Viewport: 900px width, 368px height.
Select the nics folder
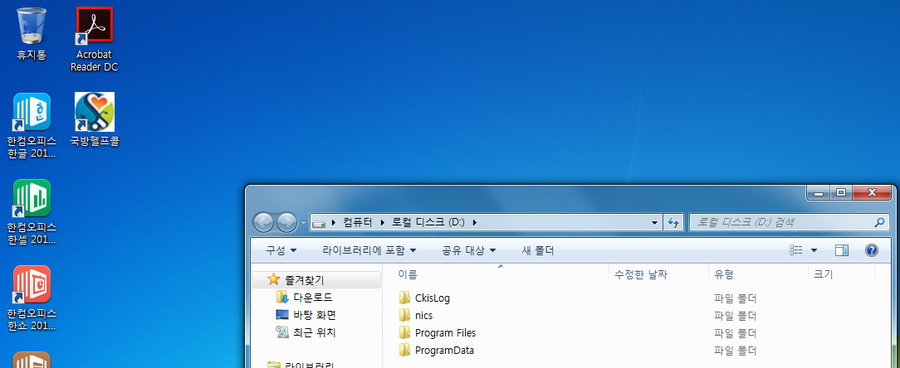424,316
